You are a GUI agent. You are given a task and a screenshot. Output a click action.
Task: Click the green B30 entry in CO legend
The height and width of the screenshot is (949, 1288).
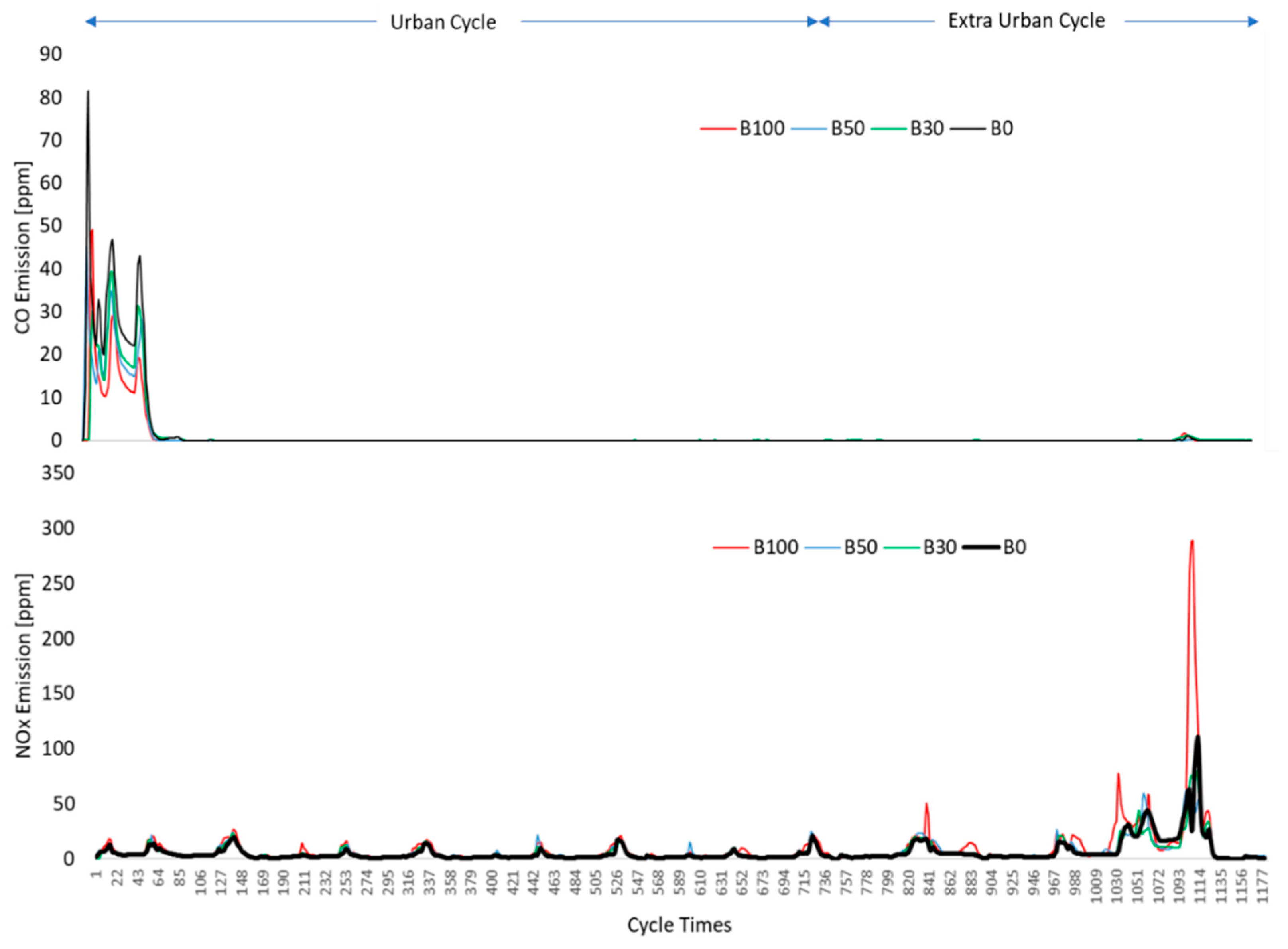pos(927,129)
